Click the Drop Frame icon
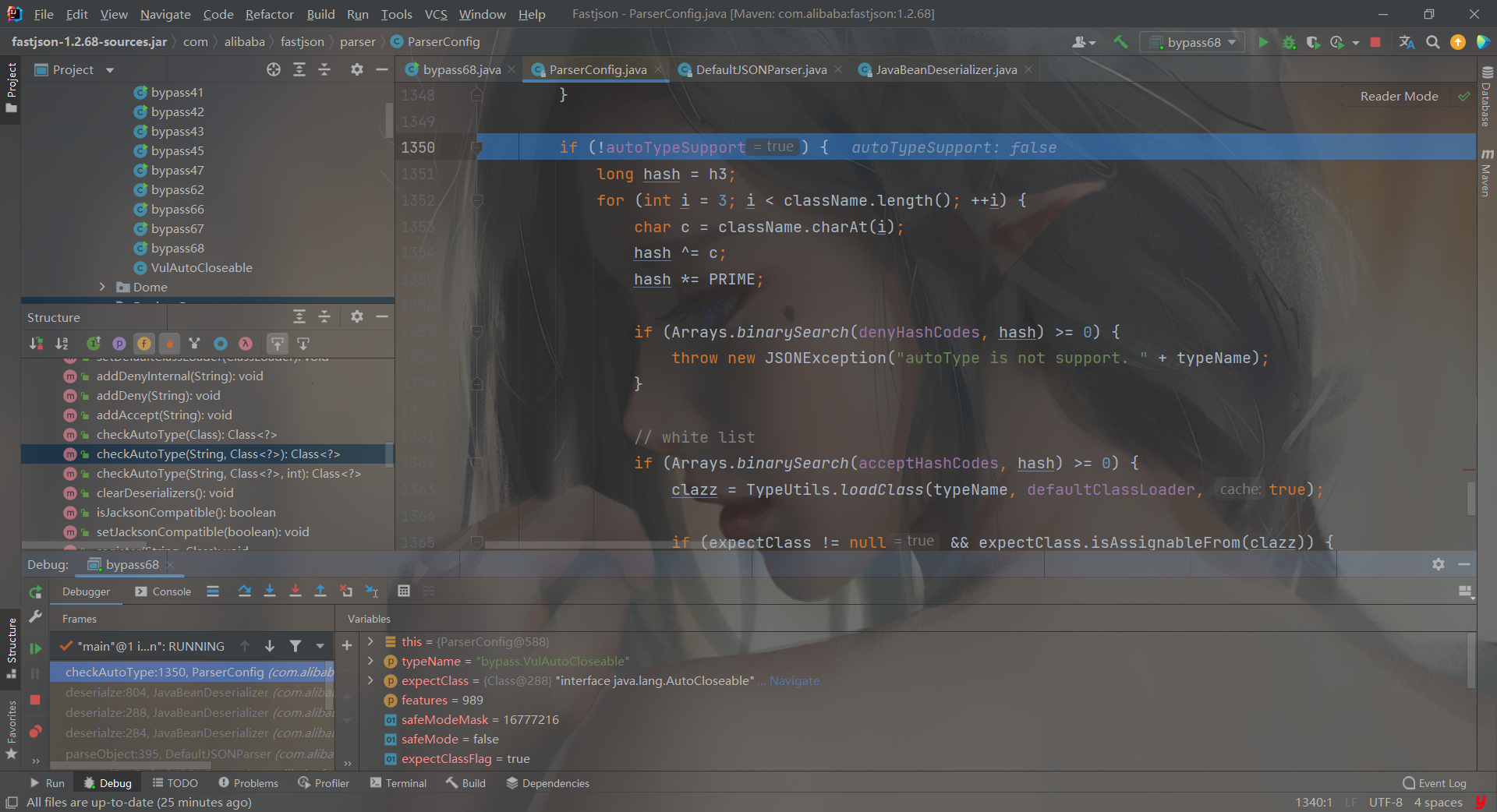The width and height of the screenshot is (1497, 812). point(346,591)
